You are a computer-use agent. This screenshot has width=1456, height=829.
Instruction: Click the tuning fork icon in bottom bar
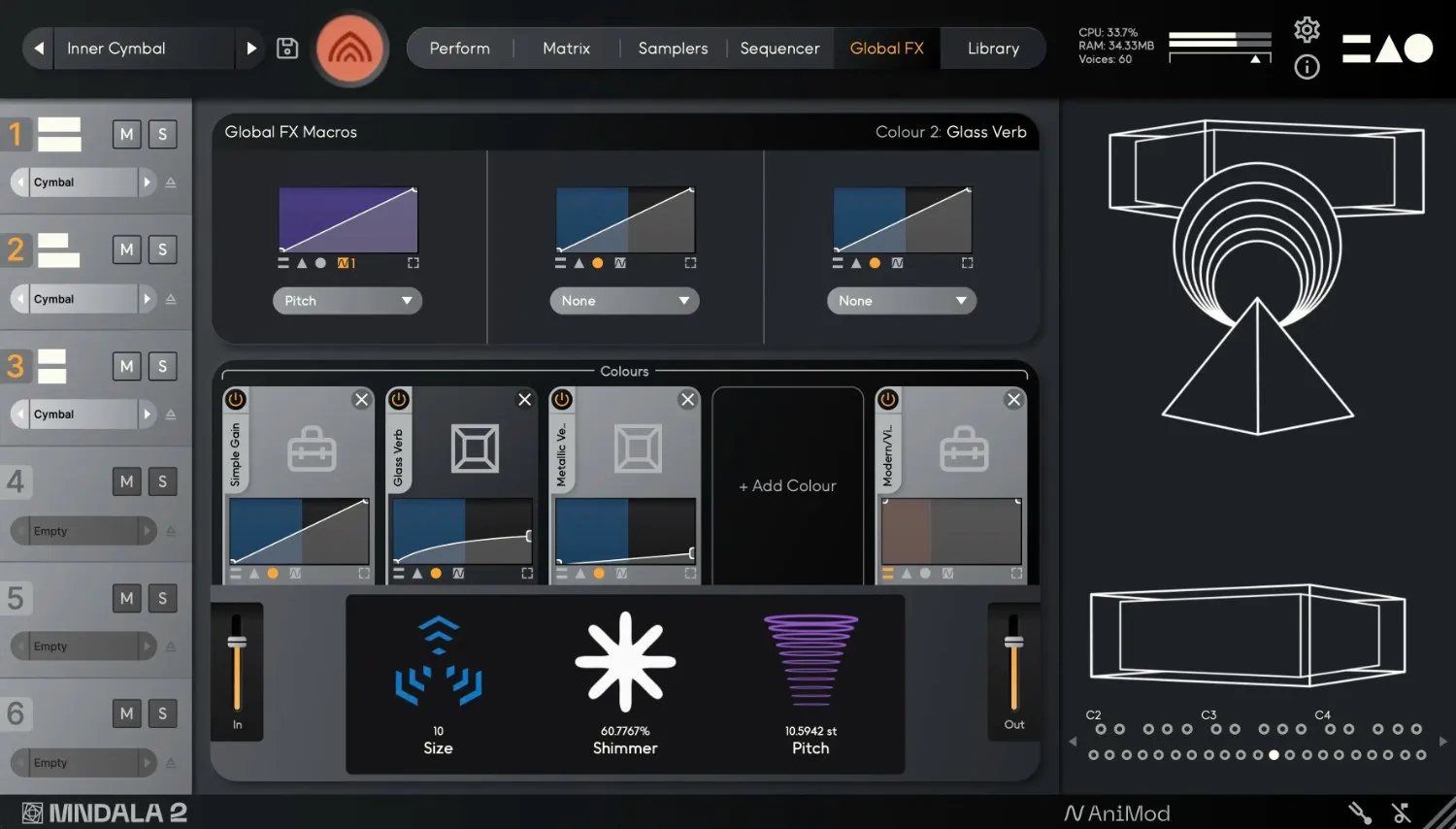click(1359, 812)
